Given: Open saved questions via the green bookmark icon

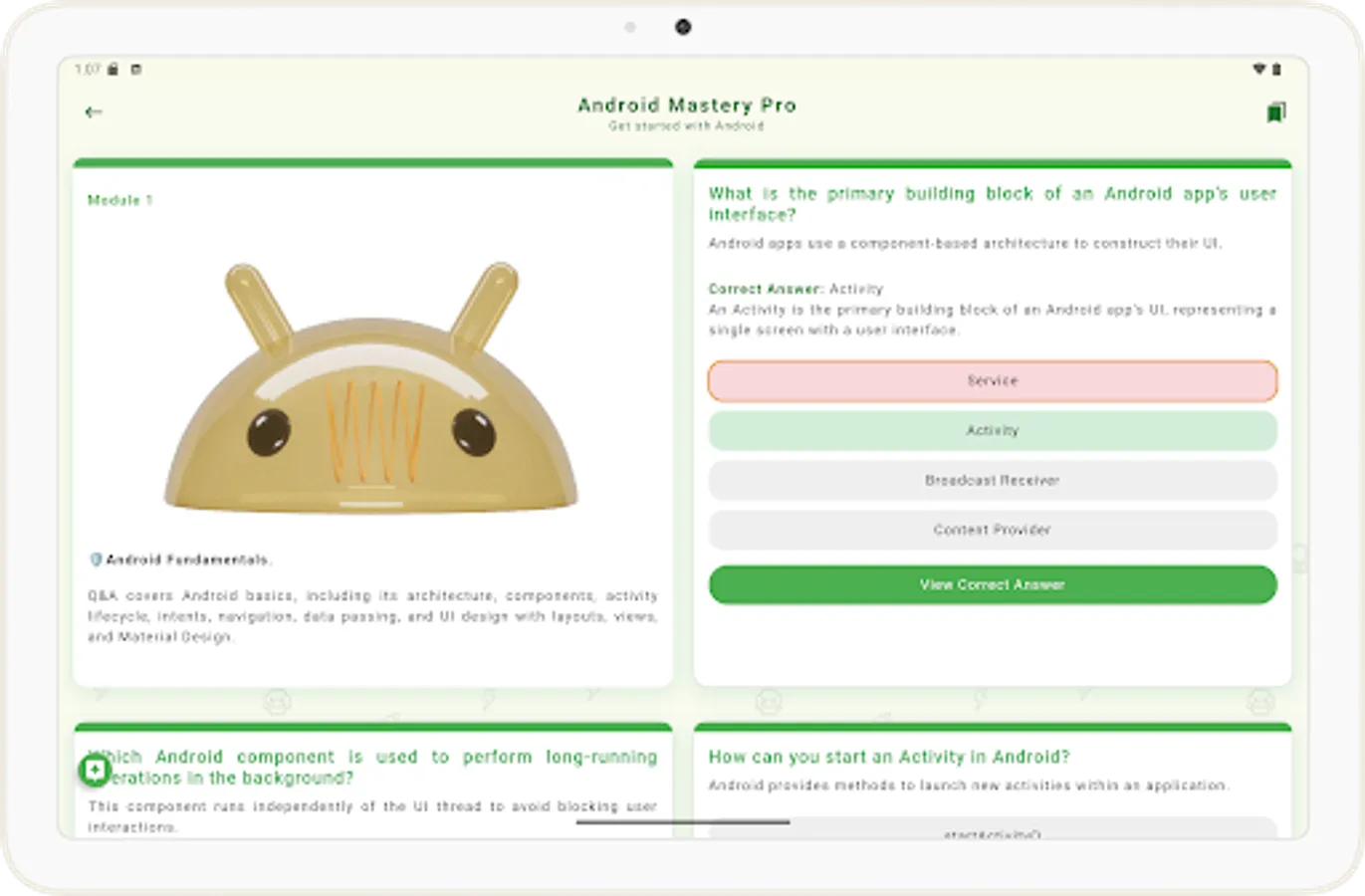Looking at the screenshot, I should 1278,112.
